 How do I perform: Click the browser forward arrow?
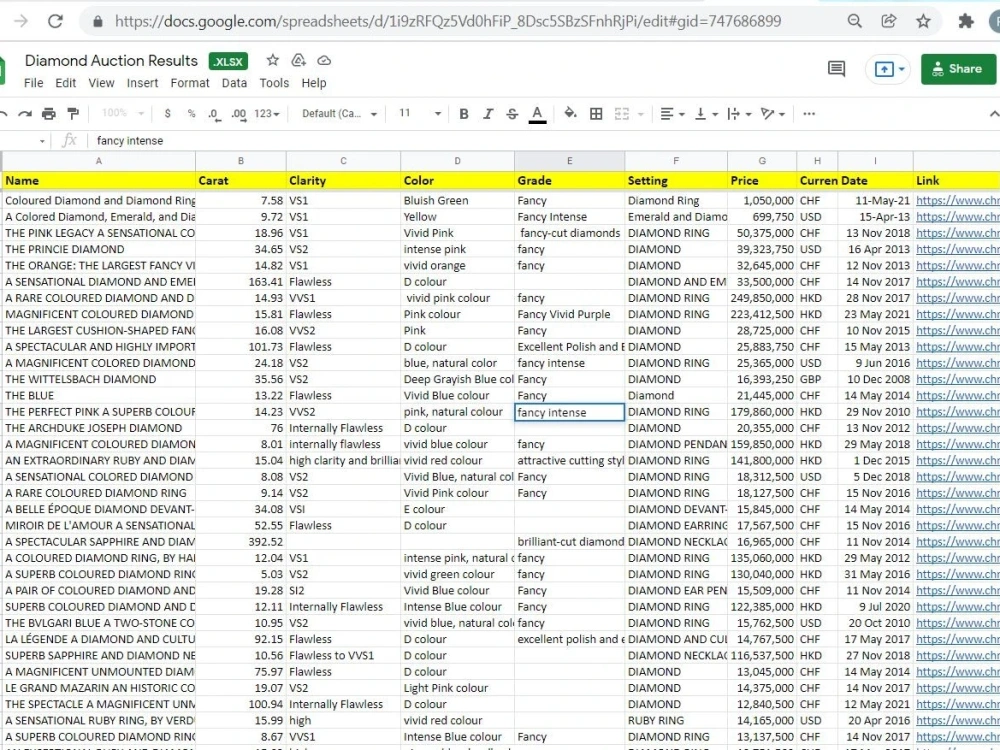click(x=21, y=21)
